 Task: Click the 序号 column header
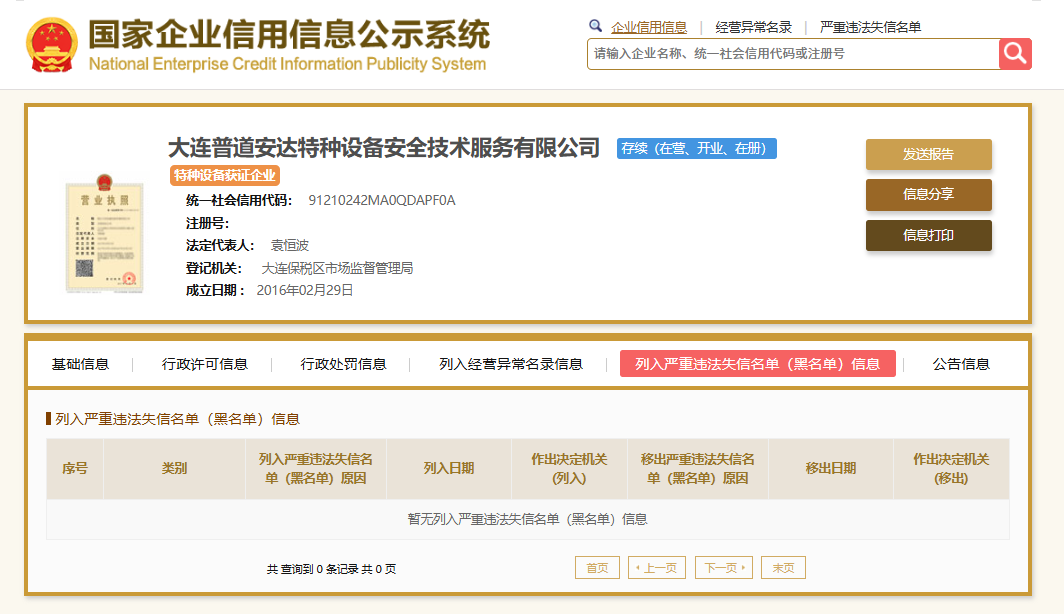click(75, 469)
